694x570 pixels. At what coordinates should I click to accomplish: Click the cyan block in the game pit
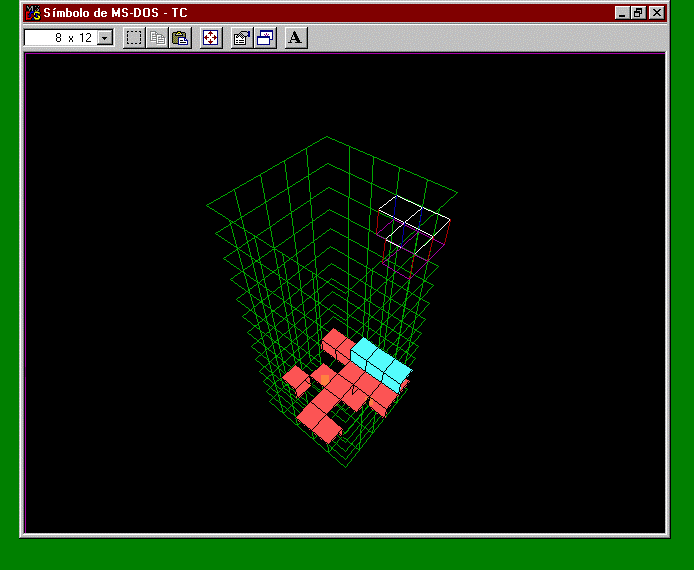[x=381, y=364]
